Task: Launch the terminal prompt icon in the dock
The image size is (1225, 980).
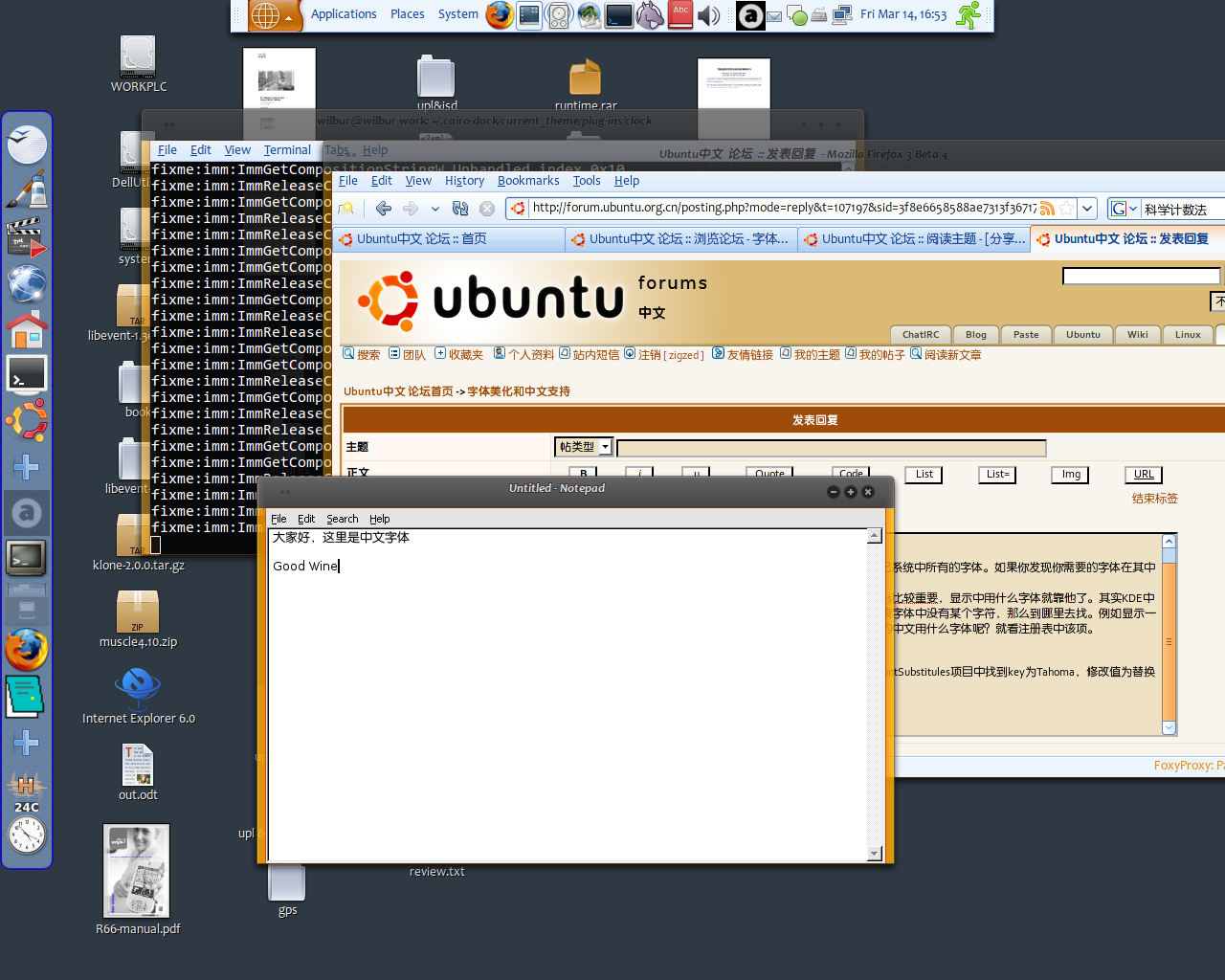Action: (27, 375)
